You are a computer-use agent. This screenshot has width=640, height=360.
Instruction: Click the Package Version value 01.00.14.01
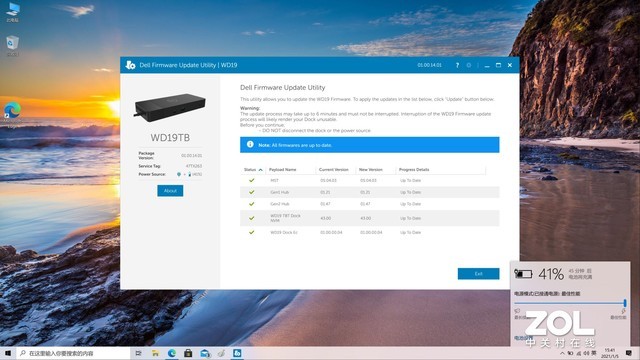[x=191, y=156]
